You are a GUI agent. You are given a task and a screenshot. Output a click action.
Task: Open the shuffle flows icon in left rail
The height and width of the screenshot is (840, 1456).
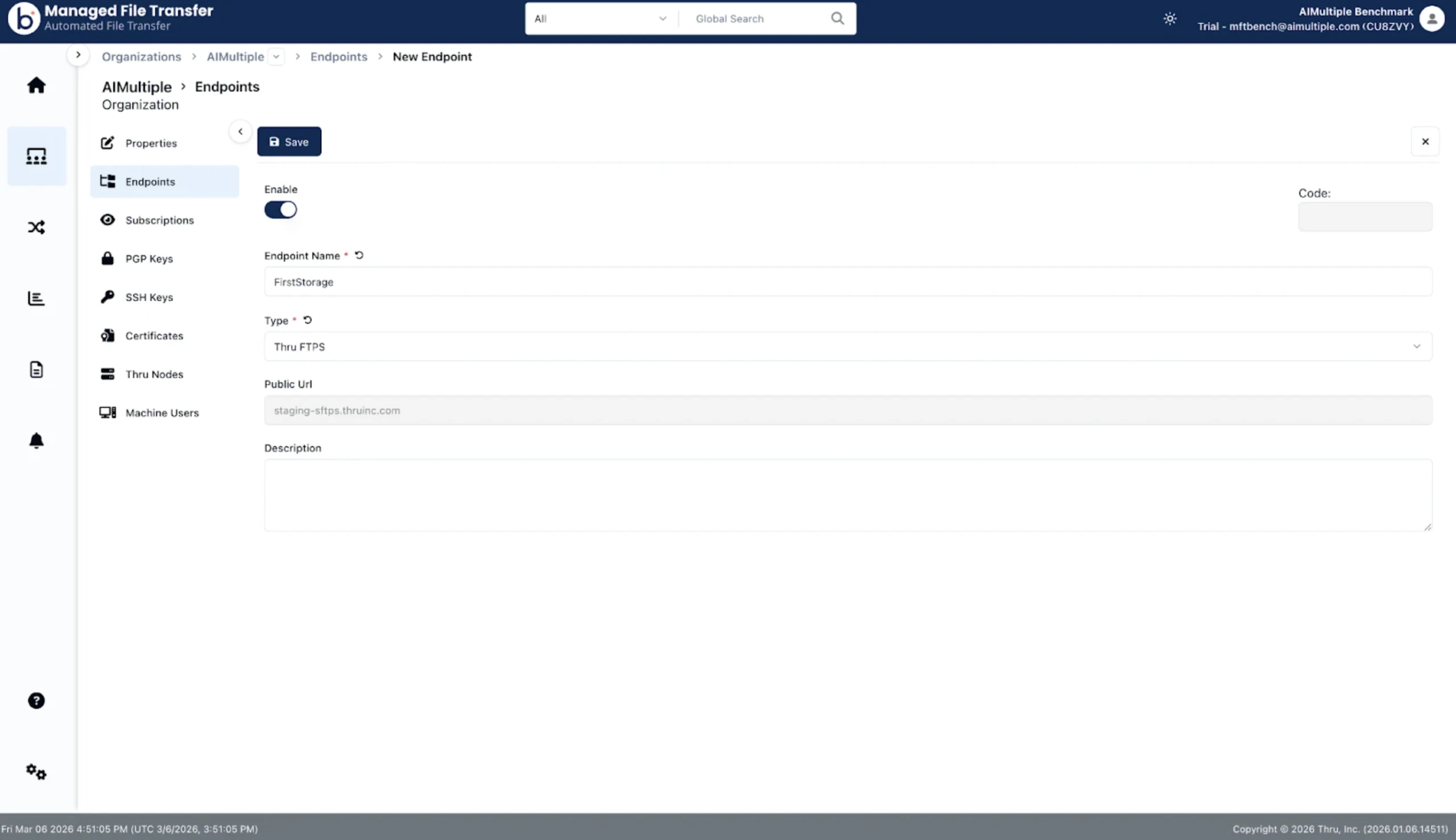tap(36, 227)
